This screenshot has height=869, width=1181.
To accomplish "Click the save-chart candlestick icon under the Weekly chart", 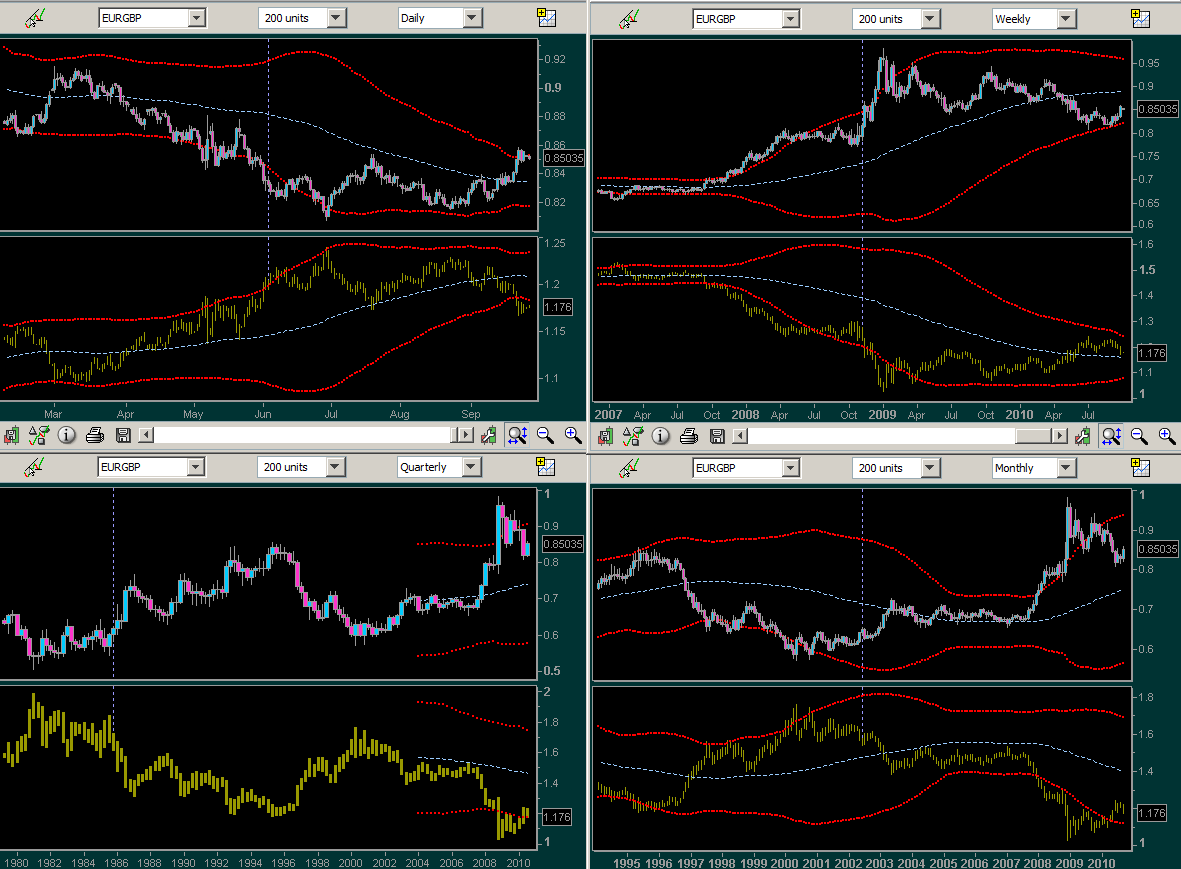I will (x=605, y=436).
